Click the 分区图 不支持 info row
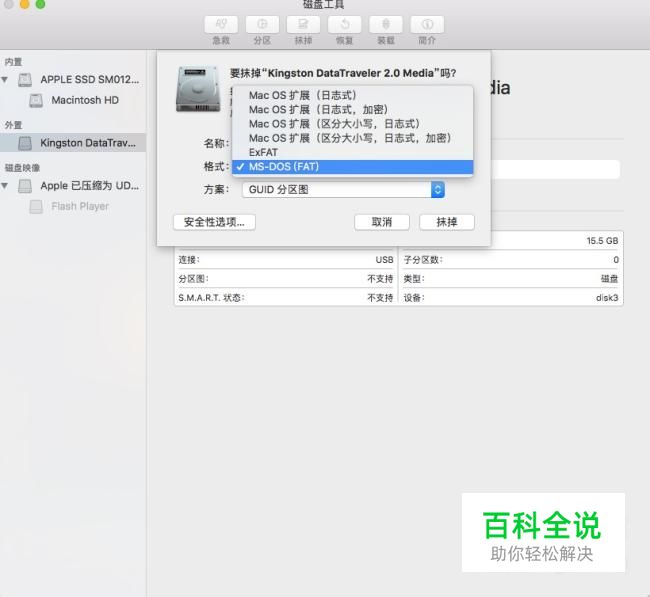 tap(286, 279)
